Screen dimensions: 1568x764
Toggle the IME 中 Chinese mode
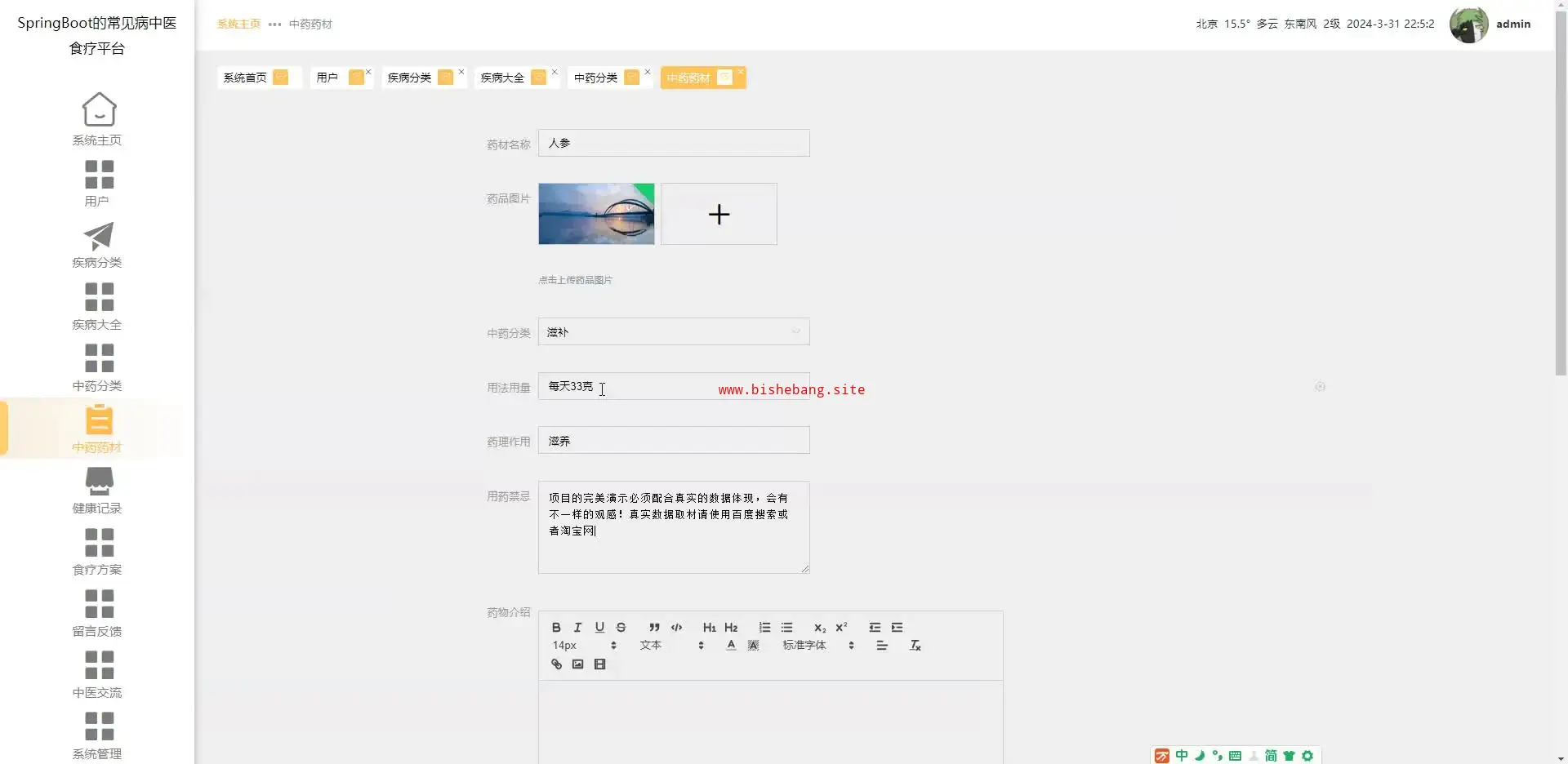click(x=1182, y=756)
